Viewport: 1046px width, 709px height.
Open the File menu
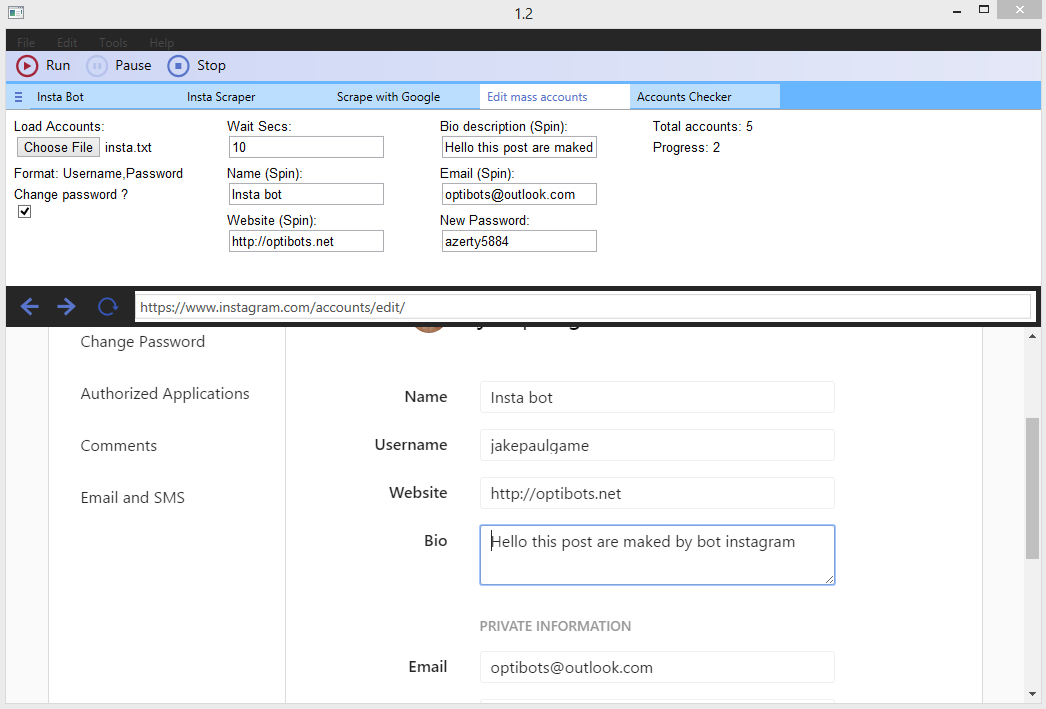26,43
